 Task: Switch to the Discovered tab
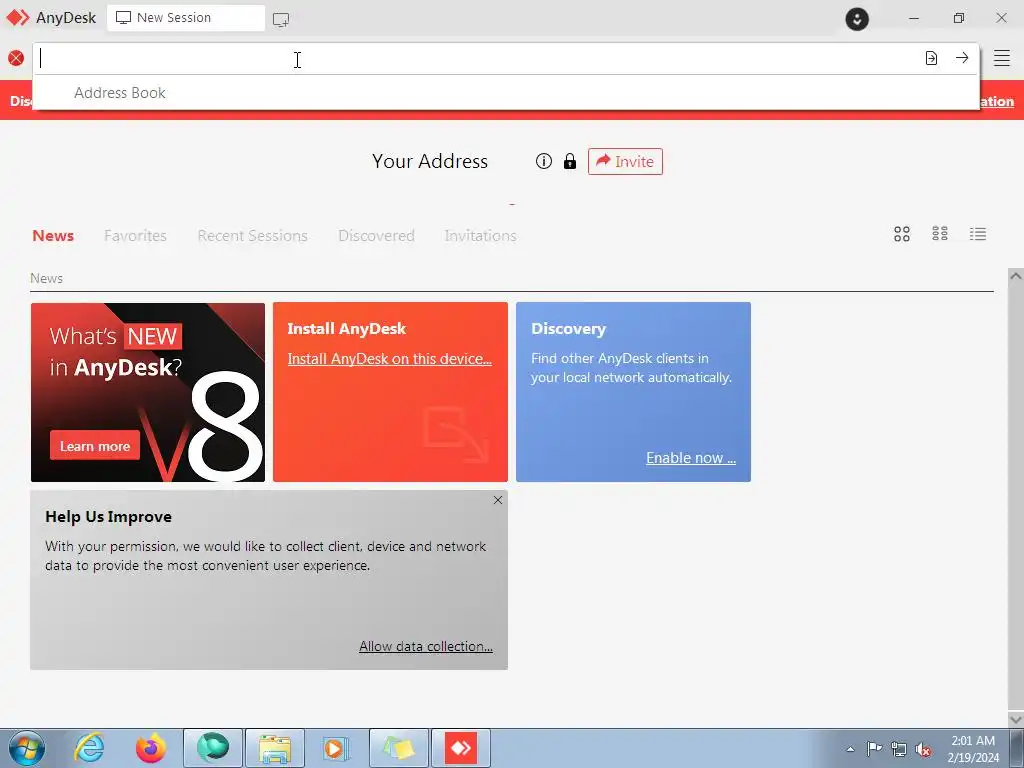[376, 236]
